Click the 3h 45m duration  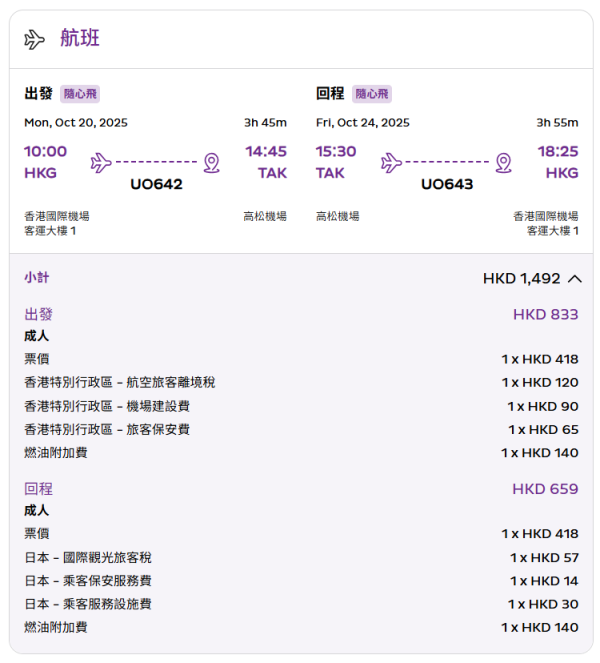pos(265,123)
